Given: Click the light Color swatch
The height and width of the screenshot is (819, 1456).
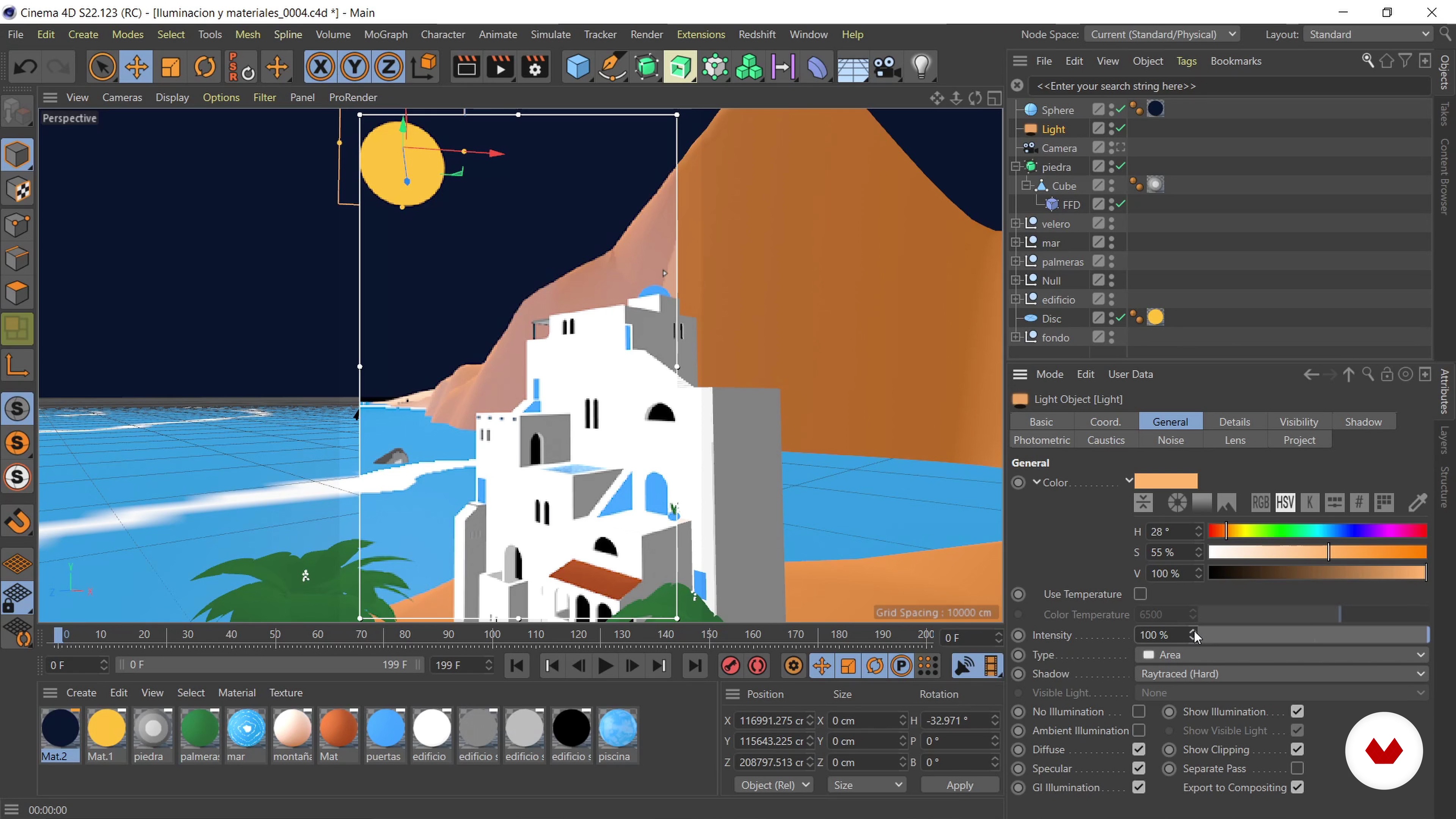Looking at the screenshot, I should [1166, 481].
